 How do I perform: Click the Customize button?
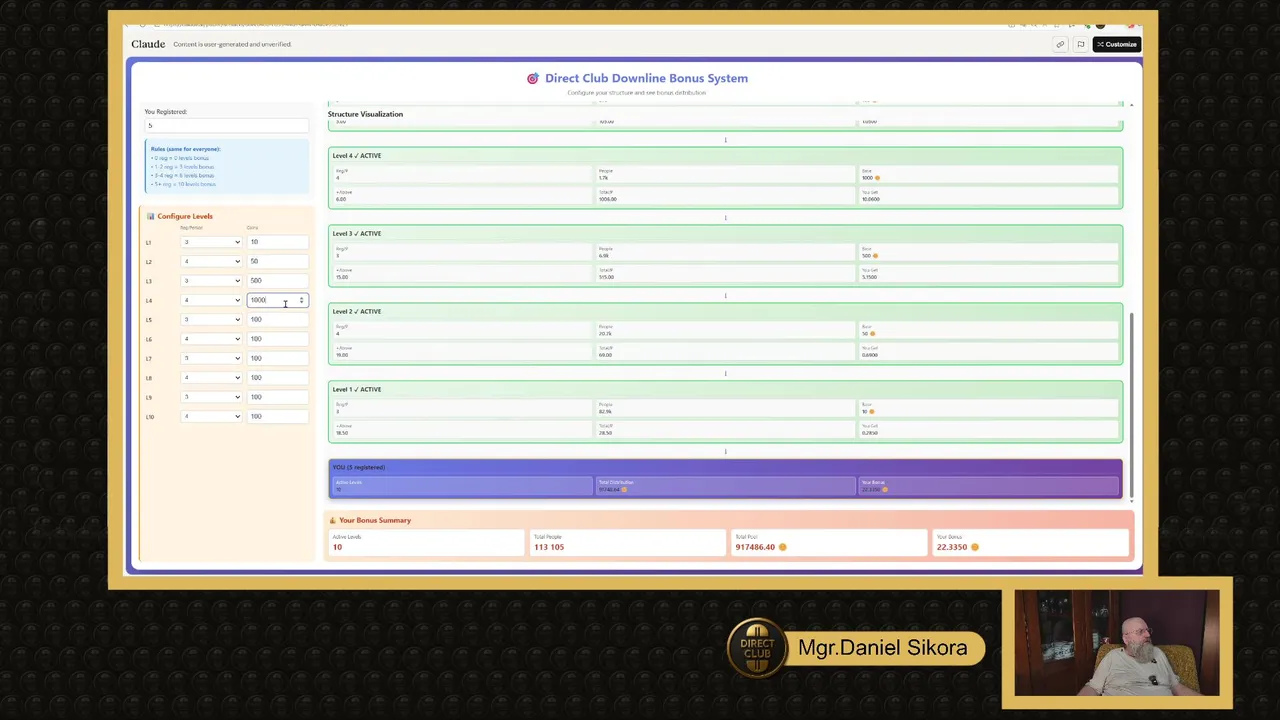1116,44
